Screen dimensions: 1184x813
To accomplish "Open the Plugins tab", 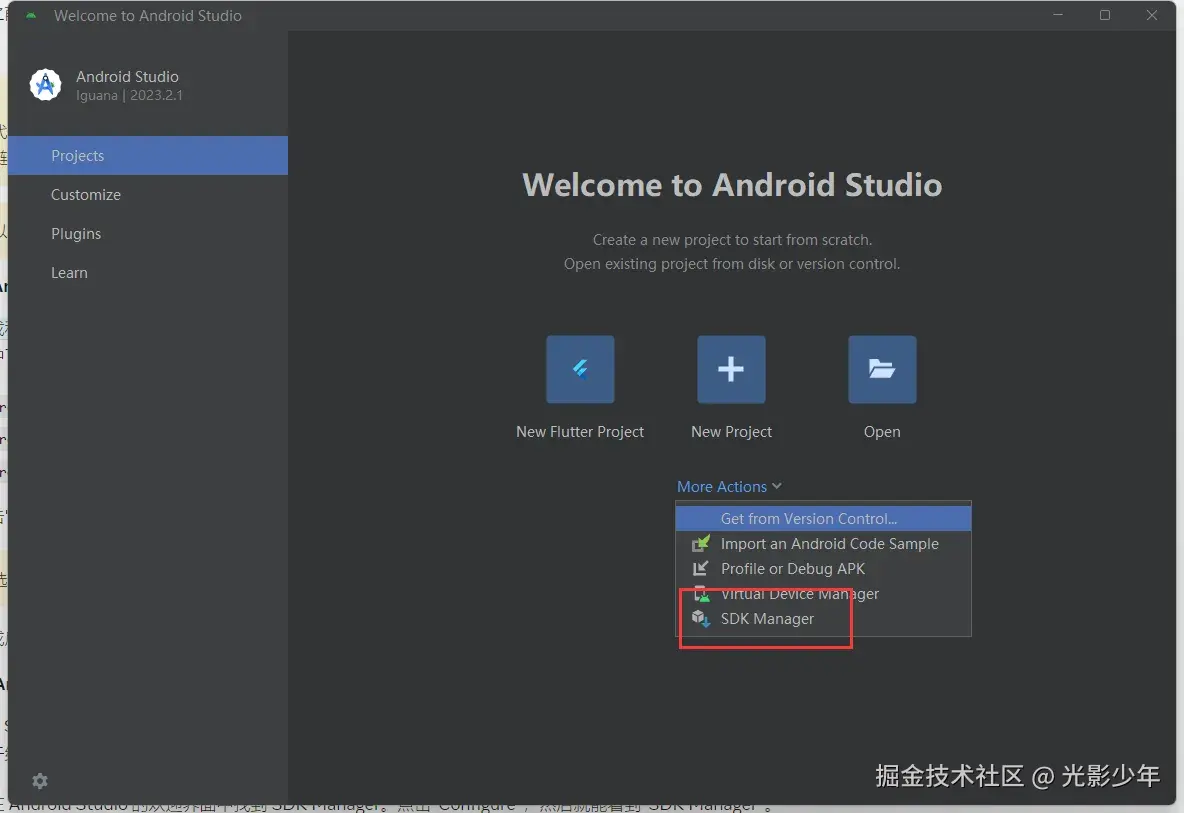I will click(148, 234).
